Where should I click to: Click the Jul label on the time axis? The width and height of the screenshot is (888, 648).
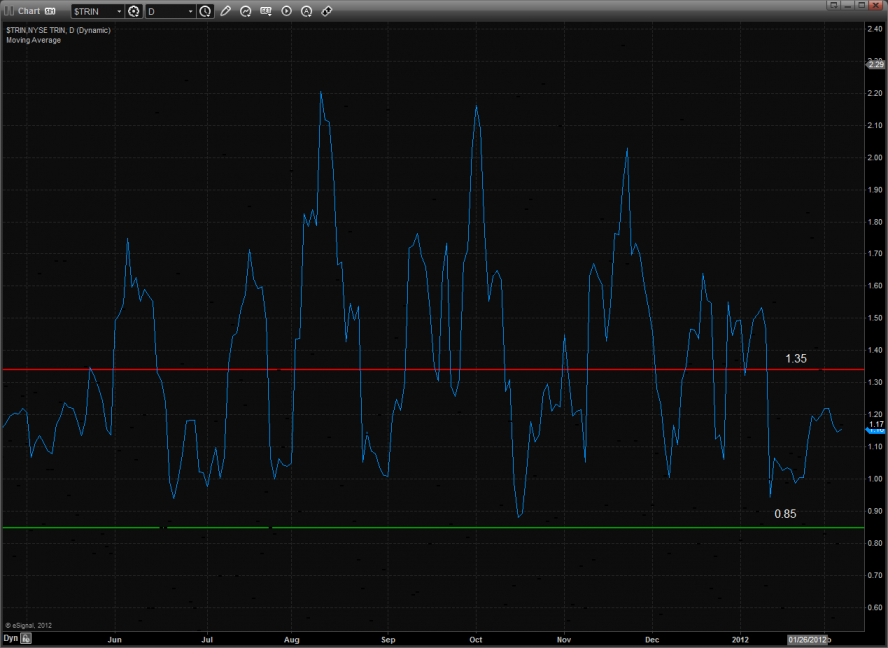click(x=207, y=640)
